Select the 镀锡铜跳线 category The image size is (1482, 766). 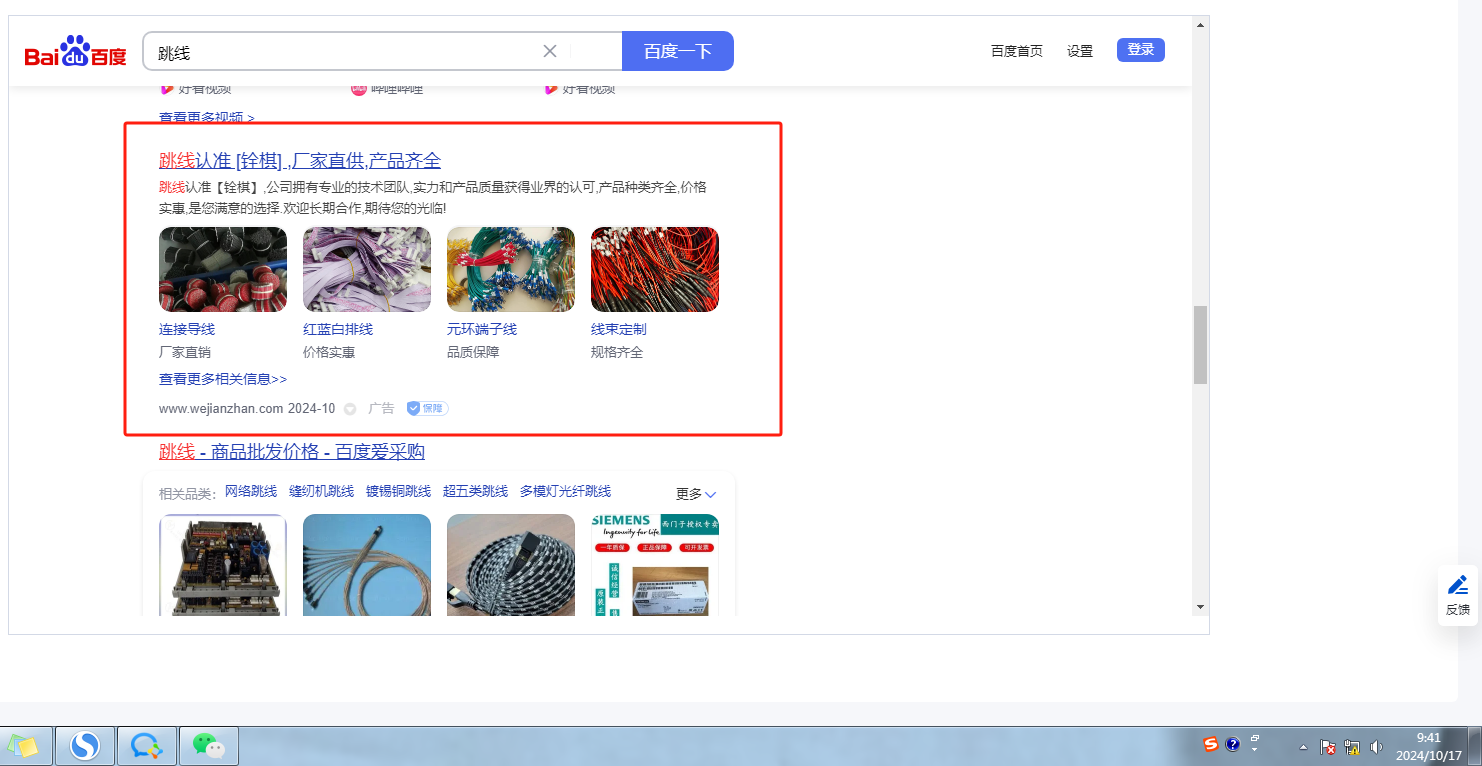coord(398,491)
